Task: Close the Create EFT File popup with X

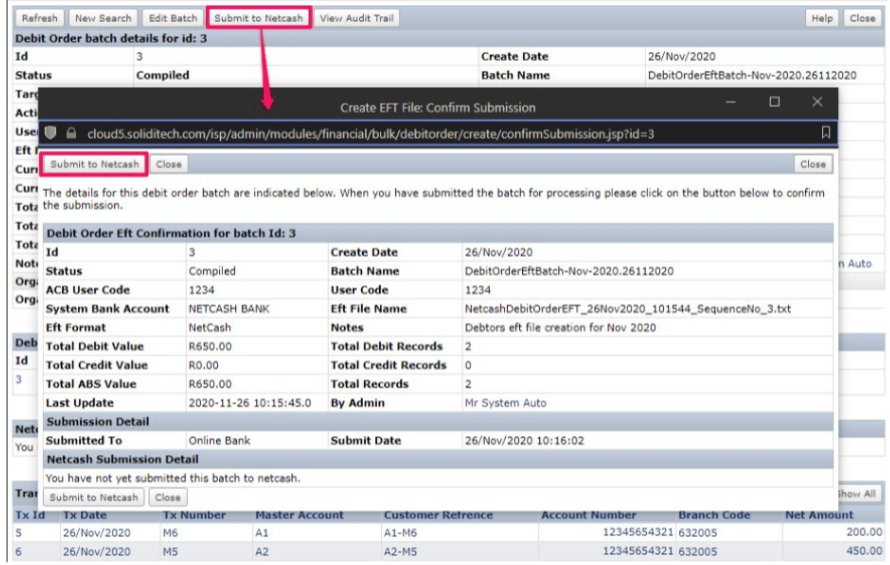Action: click(x=817, y=103)
